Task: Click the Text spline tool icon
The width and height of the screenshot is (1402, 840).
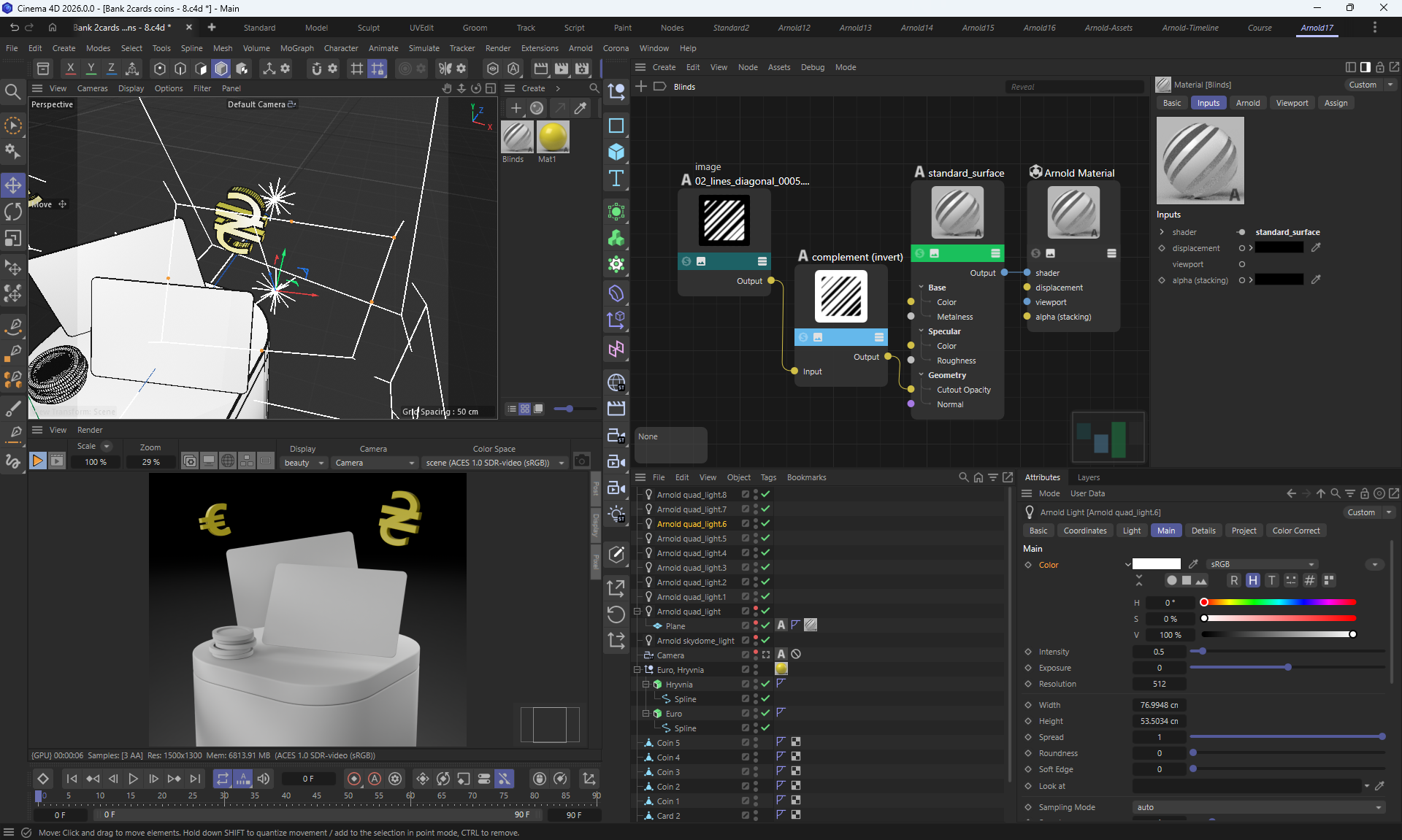Action: click(x=616, y=178)
